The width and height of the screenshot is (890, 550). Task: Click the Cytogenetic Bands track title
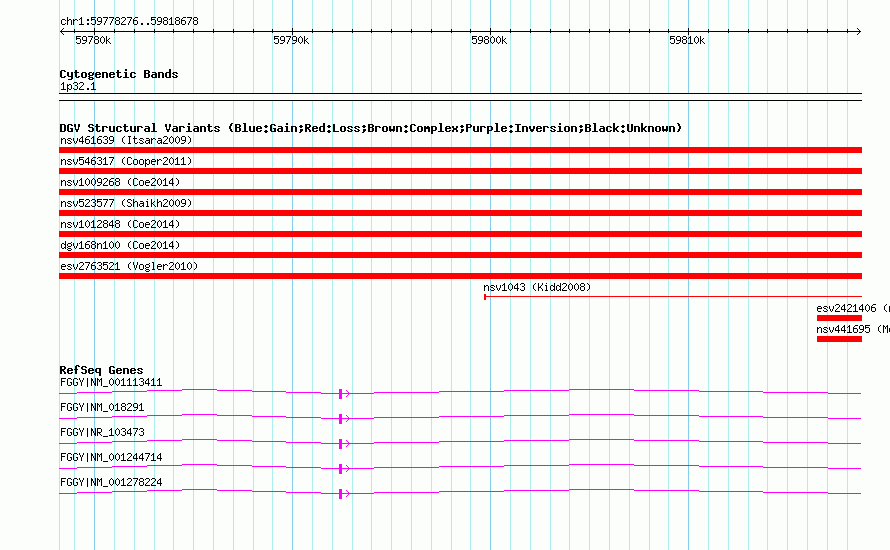(x=119, y=74)
